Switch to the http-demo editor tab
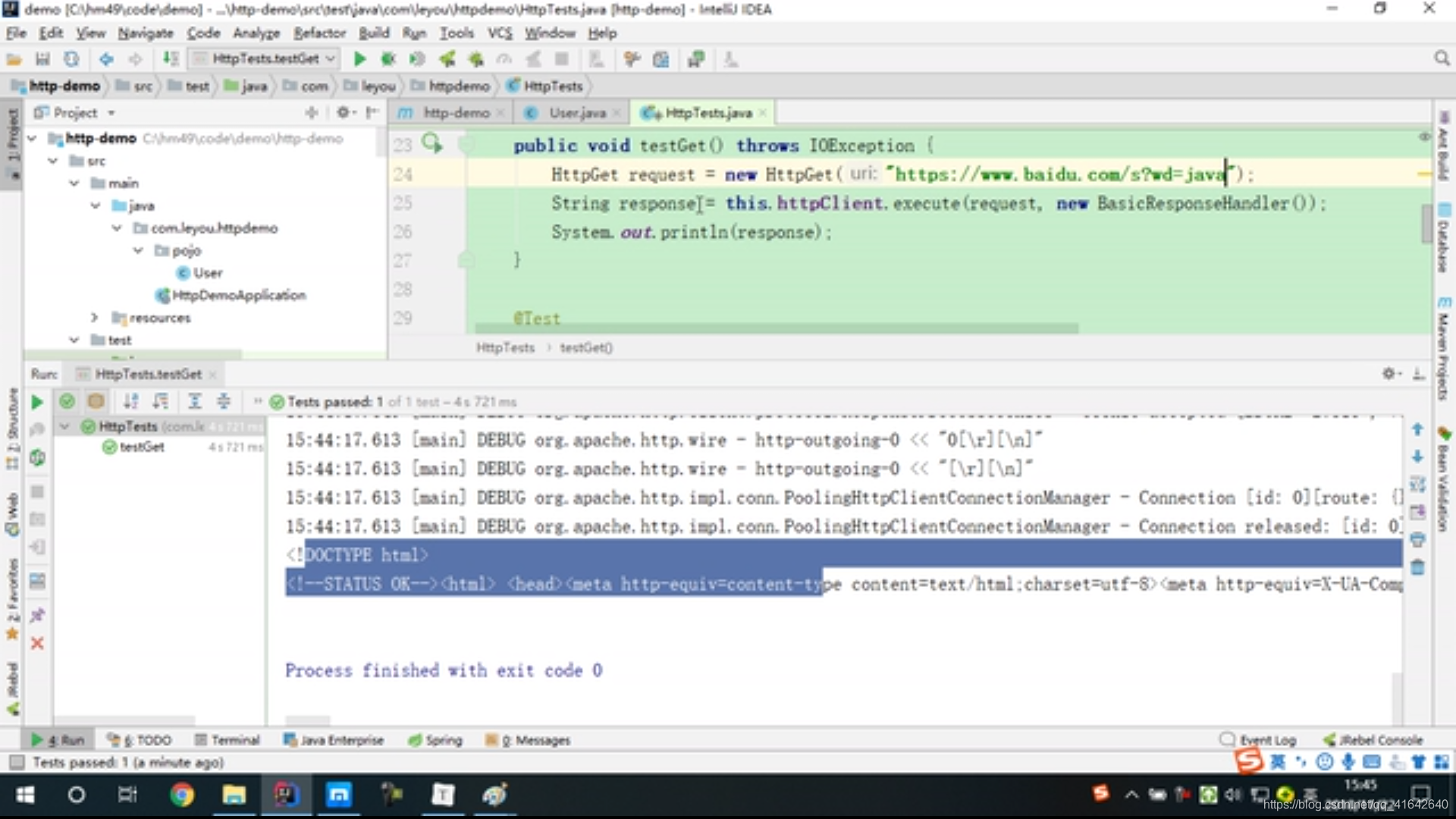Image resolution: width=1456 pixels, height=819 pixels. (450, 113)
